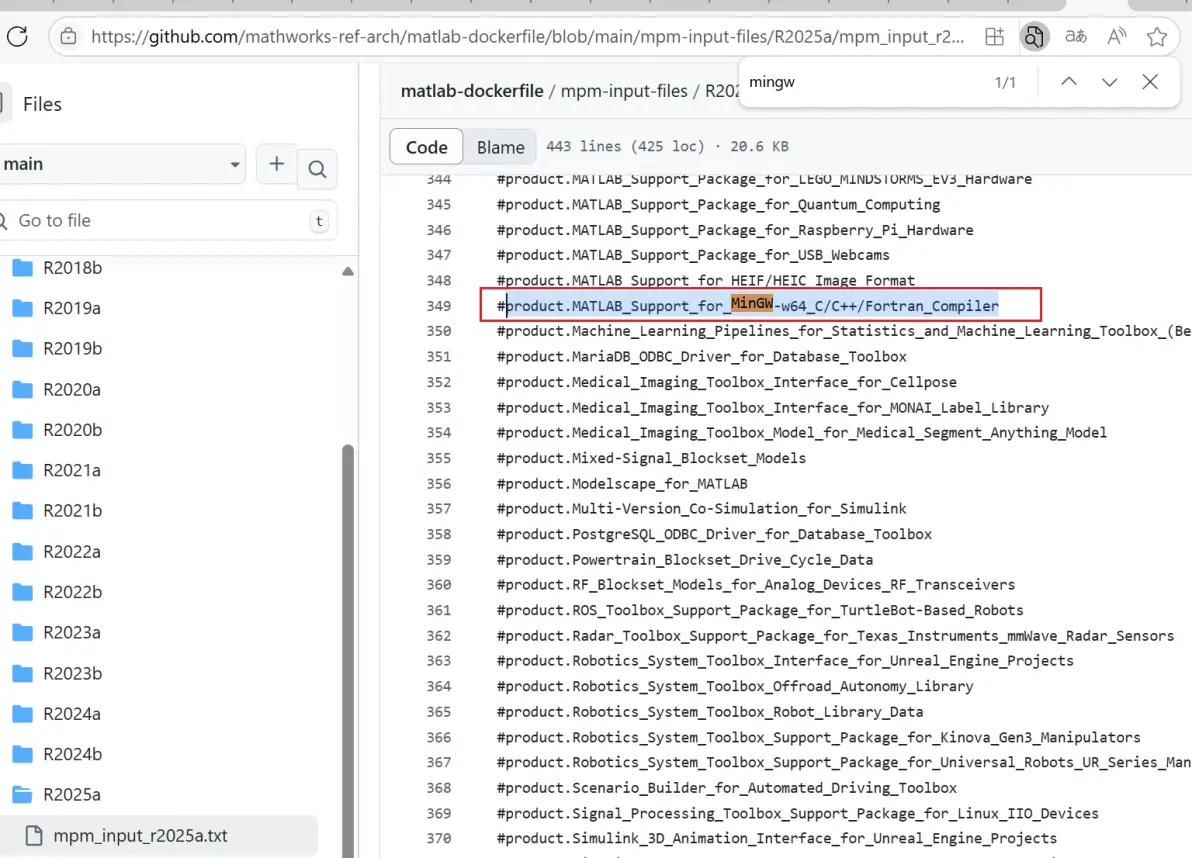Image resolution: width=1192 pixels, height=858 pixels.
Task: Open the translate page icon
Action: click(1076, 36)
